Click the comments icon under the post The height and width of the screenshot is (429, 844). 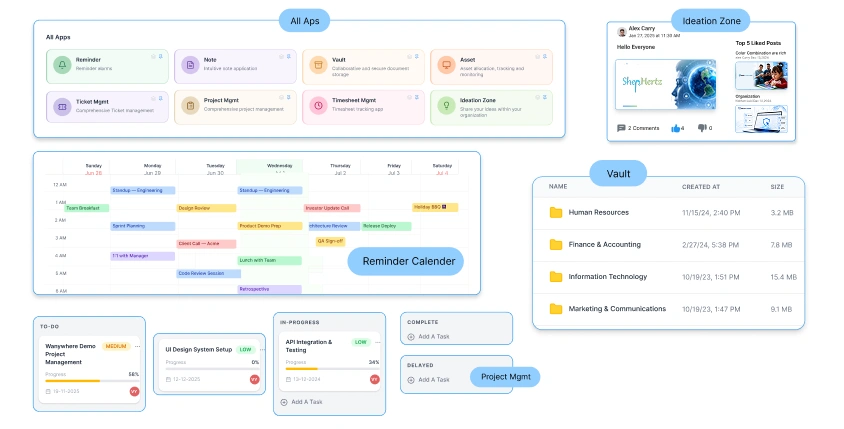621,128
